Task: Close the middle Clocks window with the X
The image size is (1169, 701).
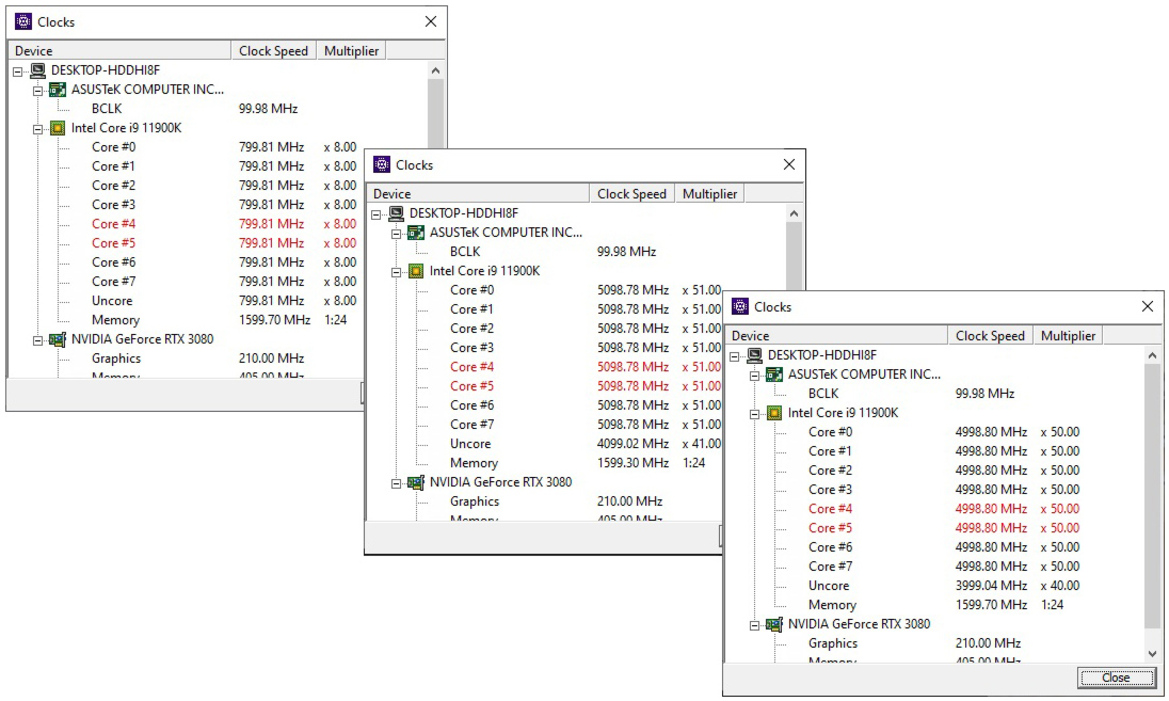Action: [789, 165]
